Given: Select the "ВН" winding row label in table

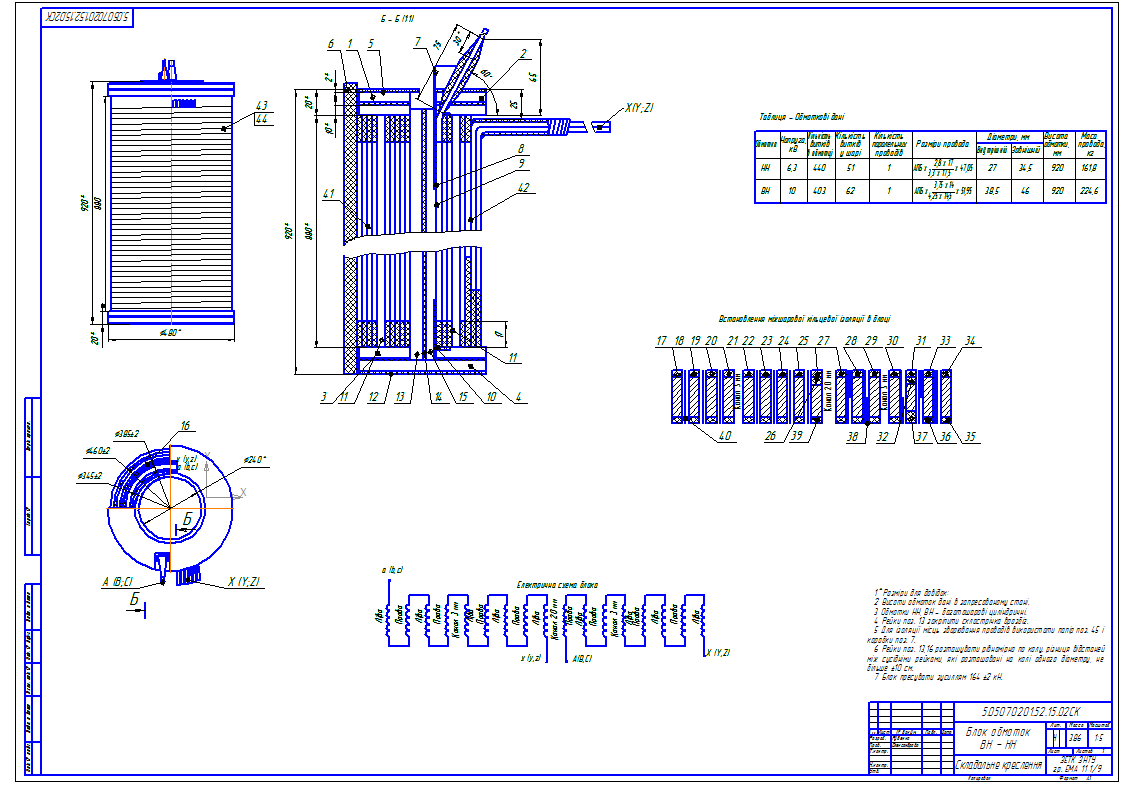Looking at the screenshot, I should (x=766, y=191).
